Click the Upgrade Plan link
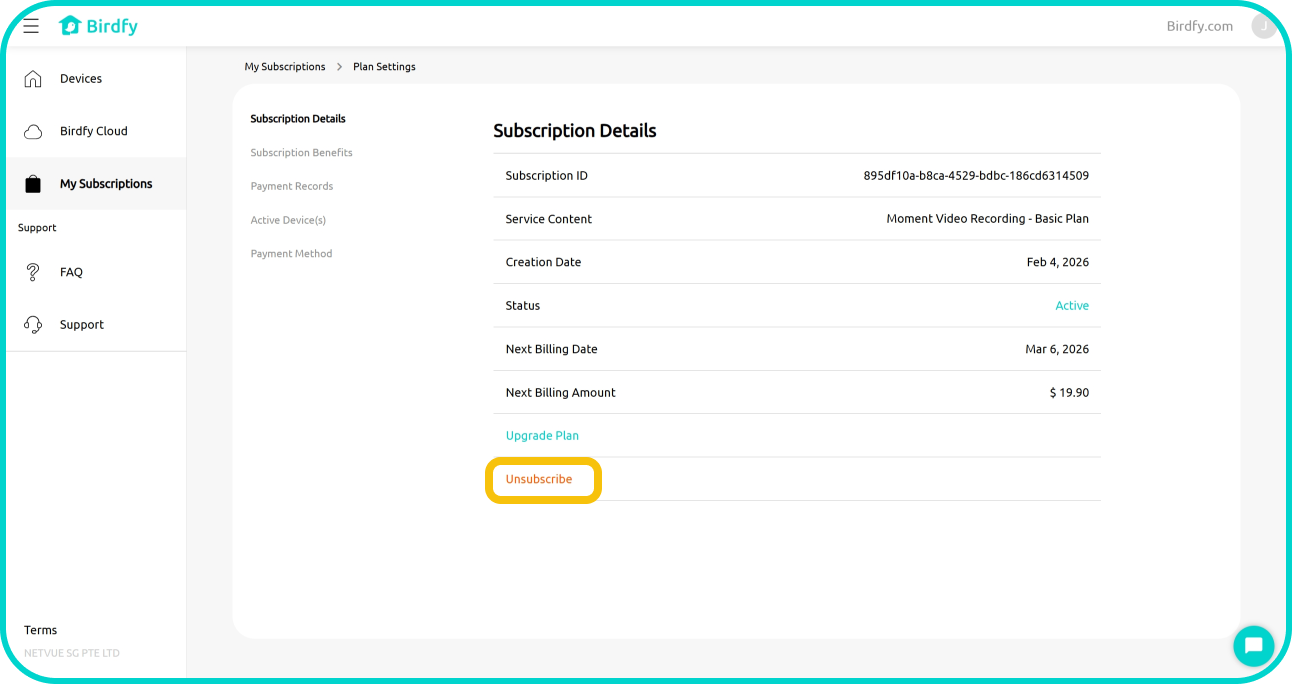The height and width of the screenshot is (684, 1292). coord(542,436)
